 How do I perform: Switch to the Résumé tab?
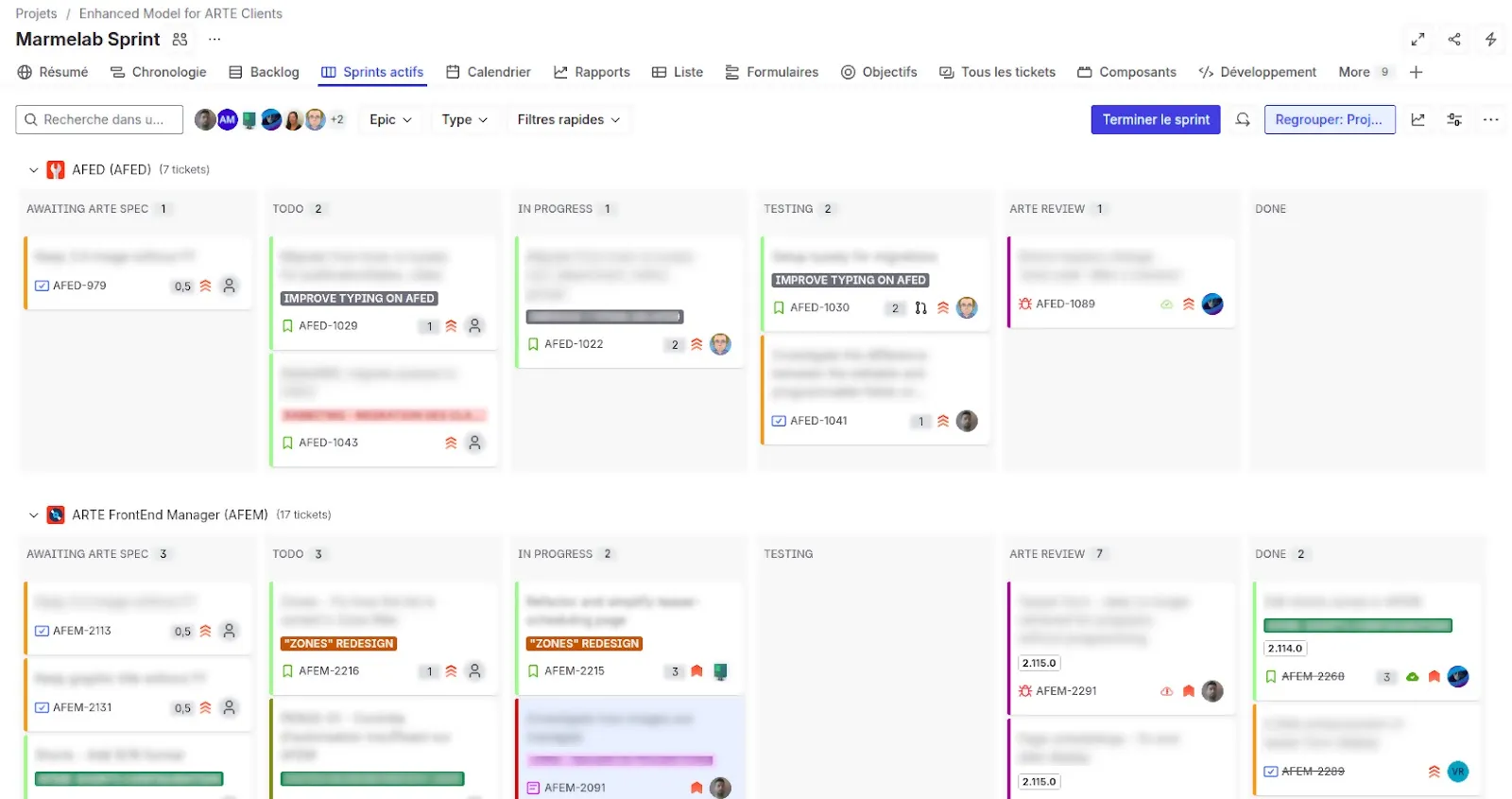pos(53,72)
